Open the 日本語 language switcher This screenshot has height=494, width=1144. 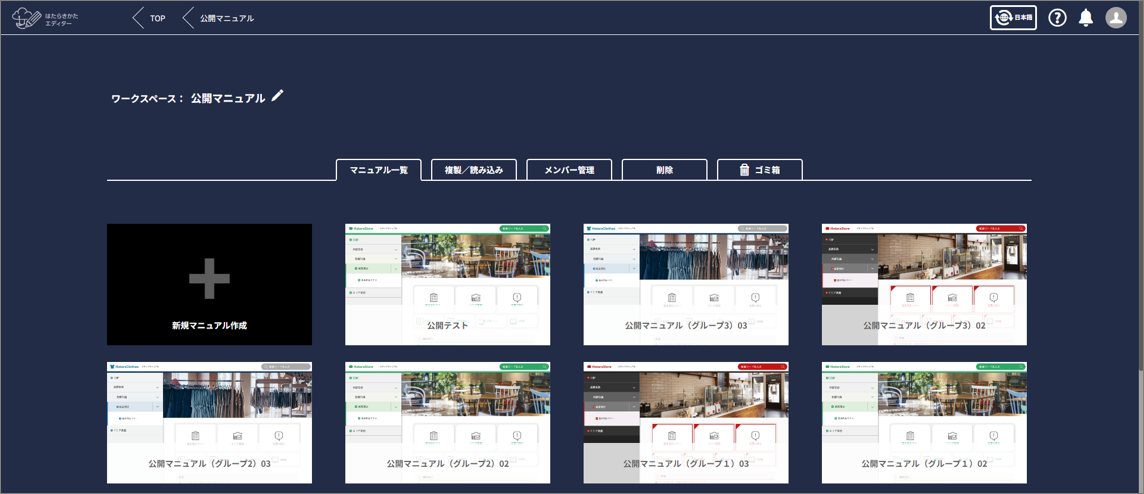pyautogui.click(x=1013, y=18)
